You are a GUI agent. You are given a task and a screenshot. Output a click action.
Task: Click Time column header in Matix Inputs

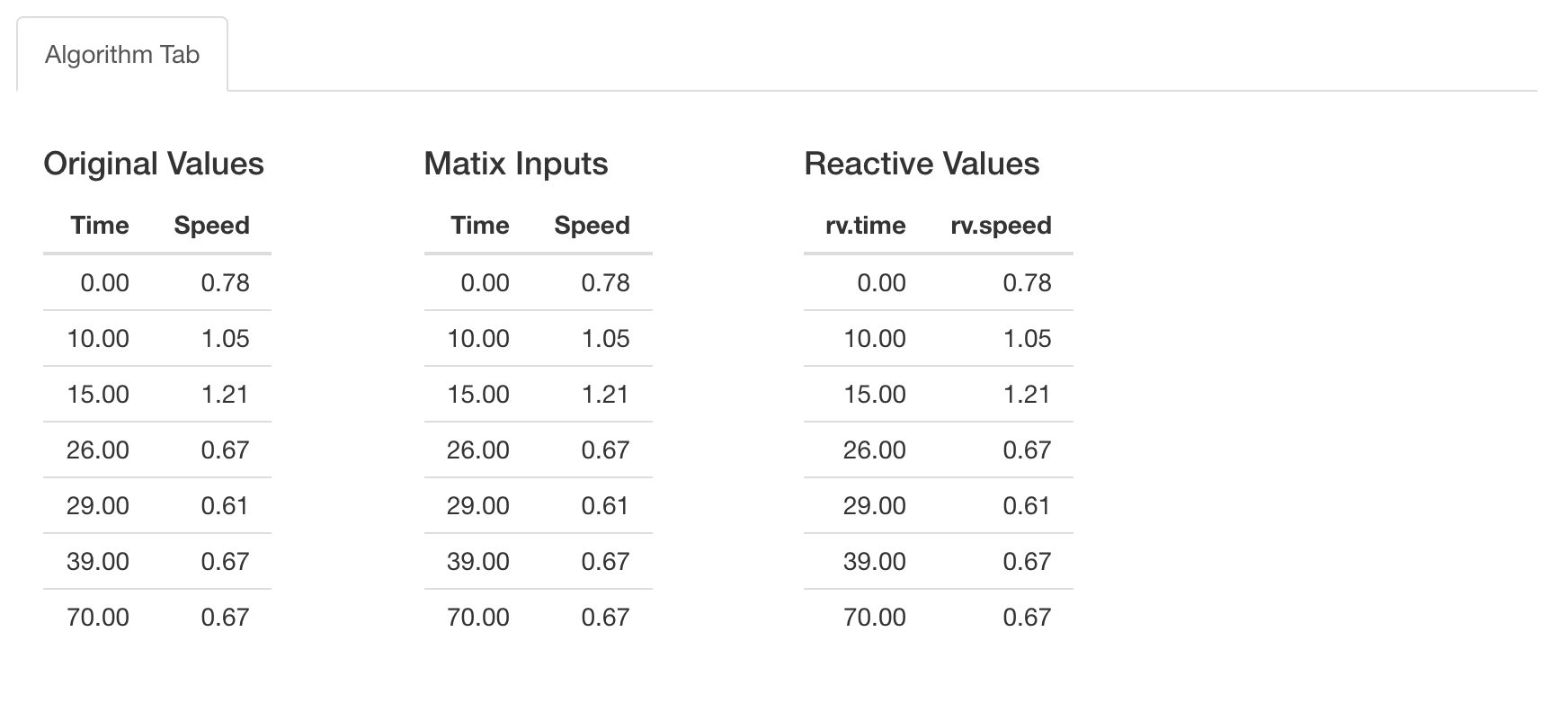click(480, 225)
